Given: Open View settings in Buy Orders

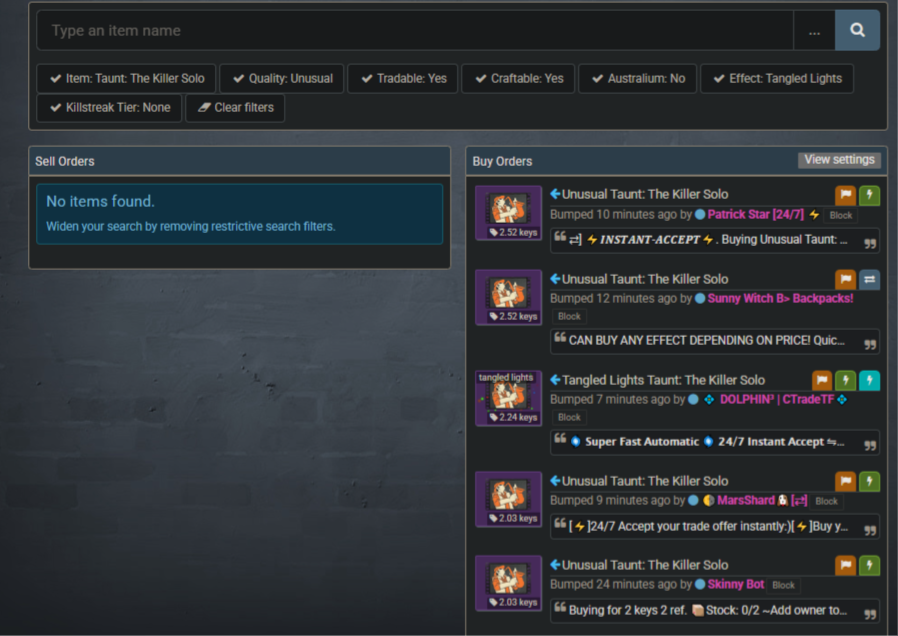Looking at the screenshot, I should click(839, 160).
